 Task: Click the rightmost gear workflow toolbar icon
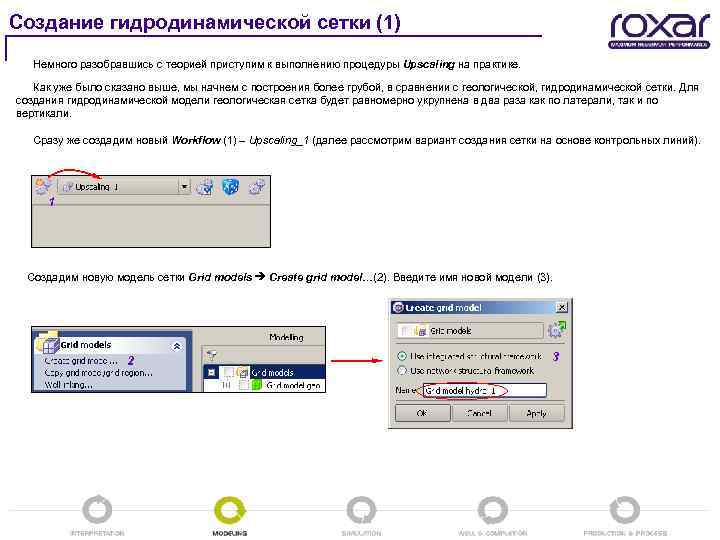pos(257,186)
